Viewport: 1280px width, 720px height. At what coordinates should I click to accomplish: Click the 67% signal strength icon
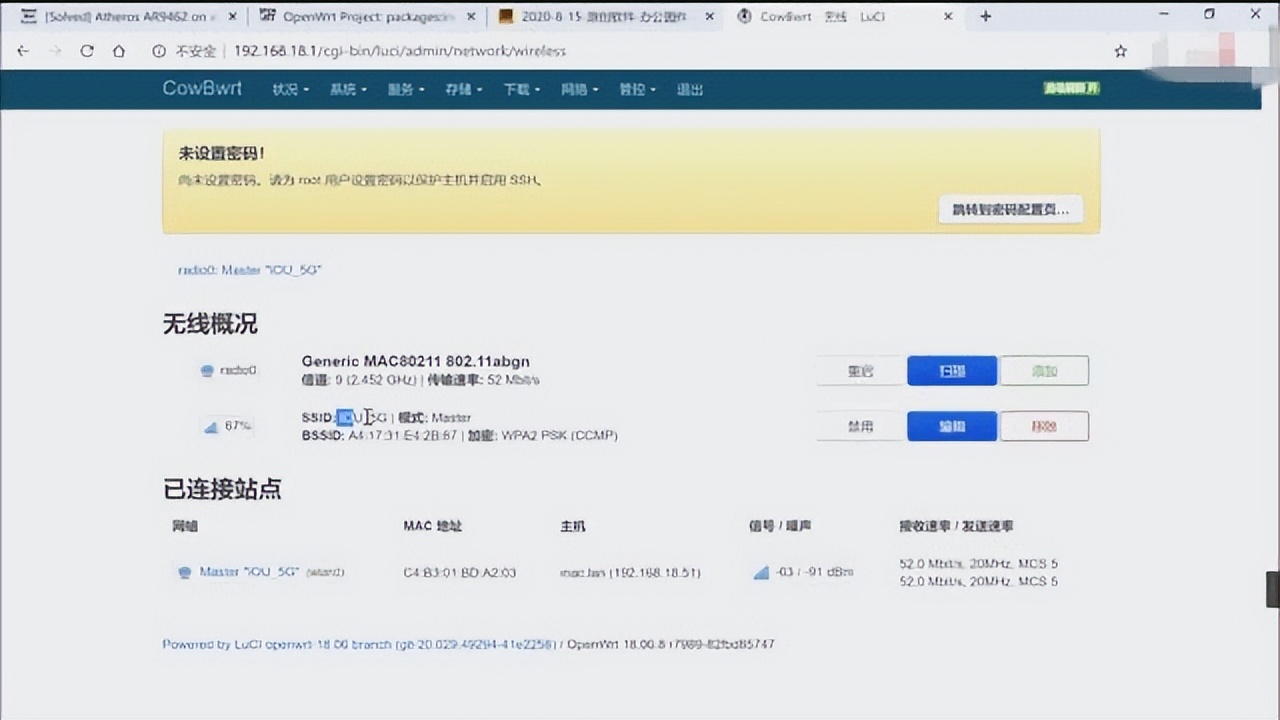pyautogui.click(x=211, y=425)
